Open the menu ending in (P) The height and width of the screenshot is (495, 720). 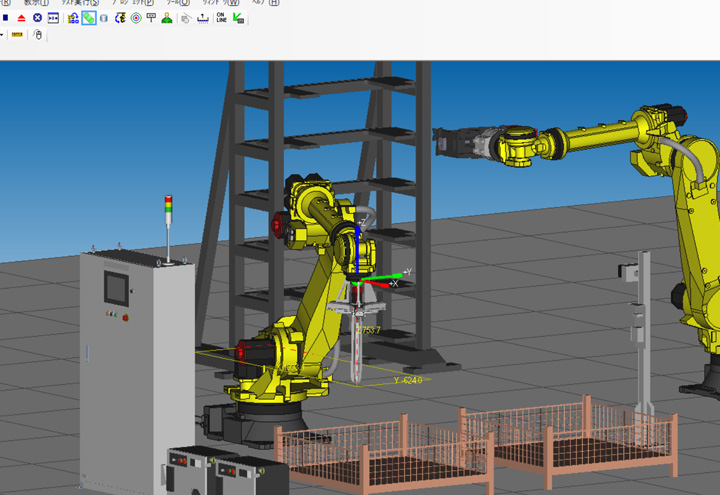click(133, 2)
